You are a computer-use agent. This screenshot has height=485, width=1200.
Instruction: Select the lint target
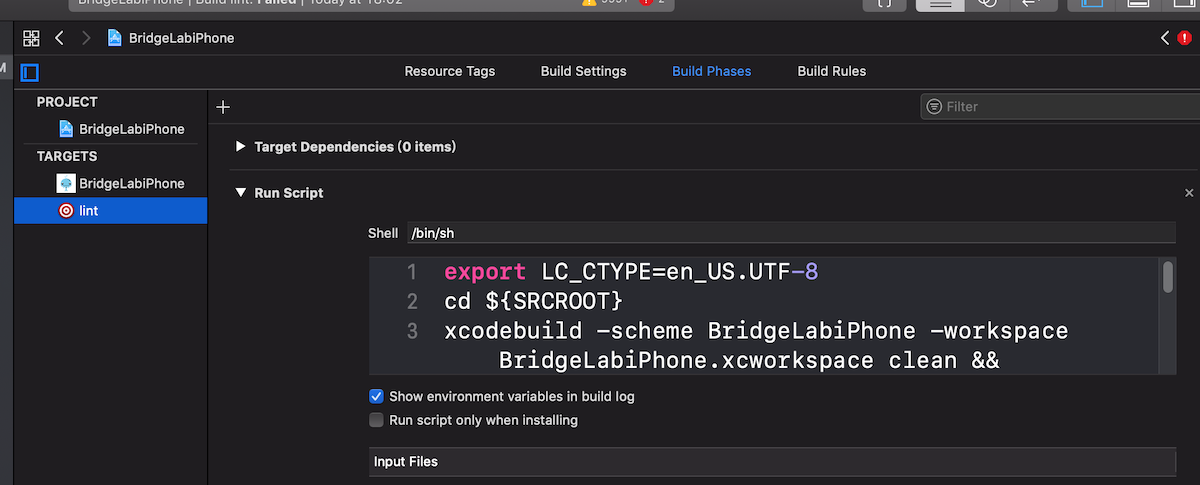click(110, 210)
